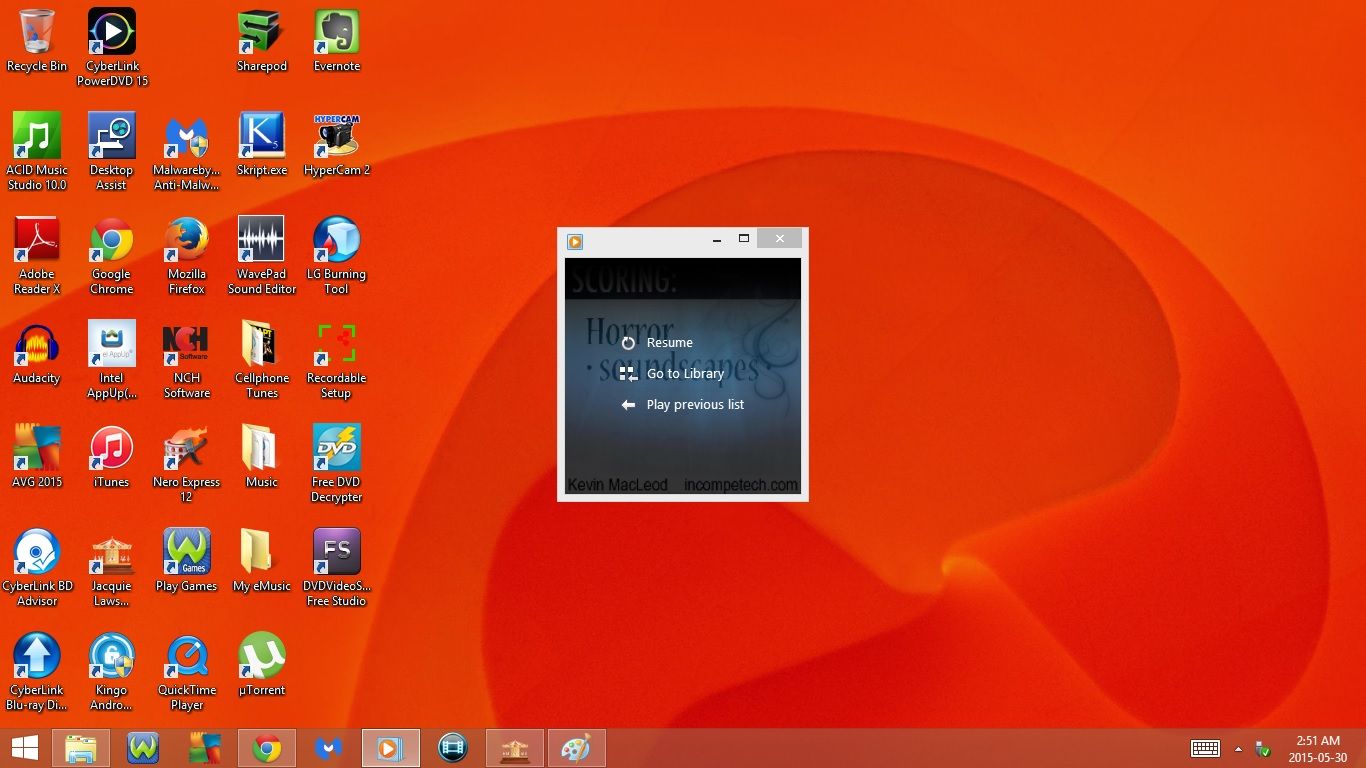Go to Library in Windows Media Player
This screenshot has width=1366, height=768.
pyautogui.click(x=685, y=373)
